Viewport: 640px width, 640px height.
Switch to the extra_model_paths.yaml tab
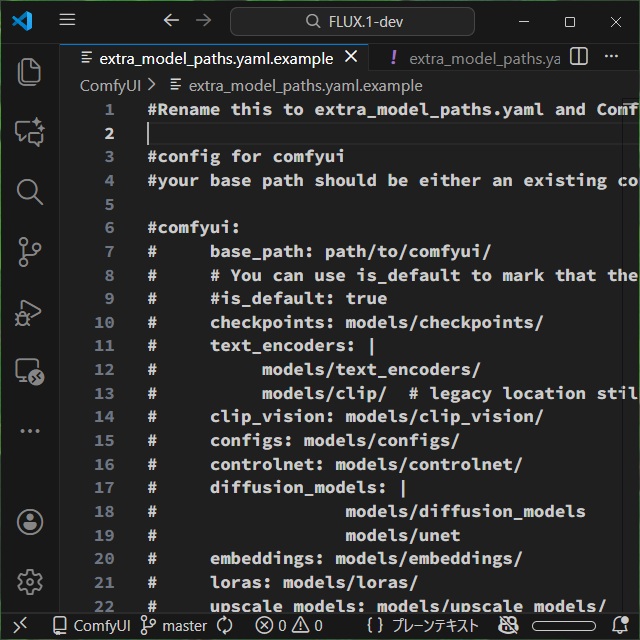pos(475,58)
